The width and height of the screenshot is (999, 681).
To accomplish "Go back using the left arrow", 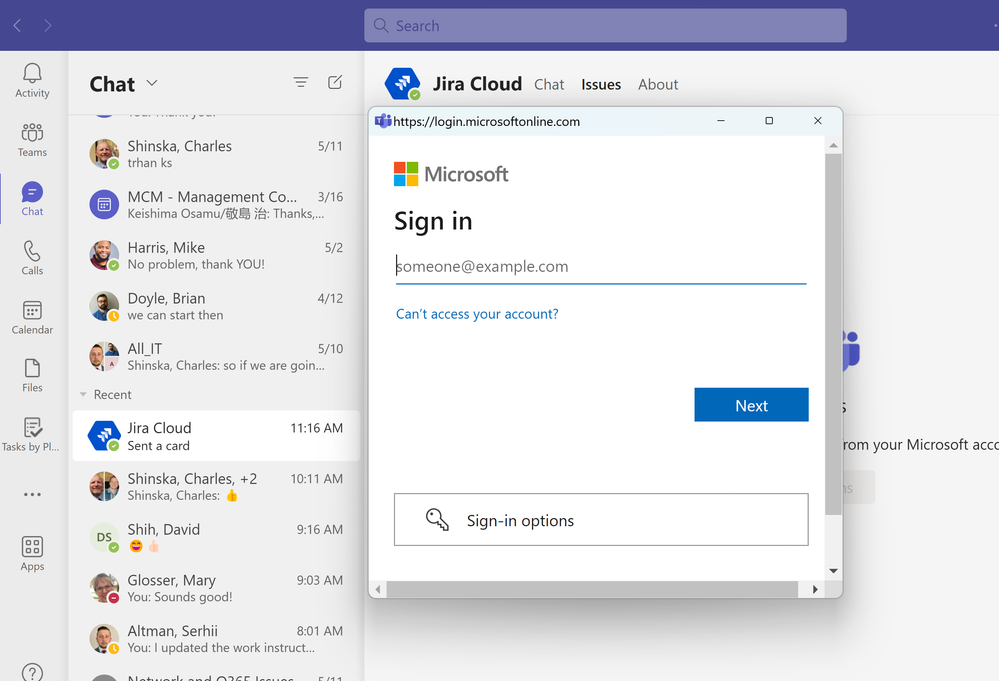I will [x=17, y=25].
